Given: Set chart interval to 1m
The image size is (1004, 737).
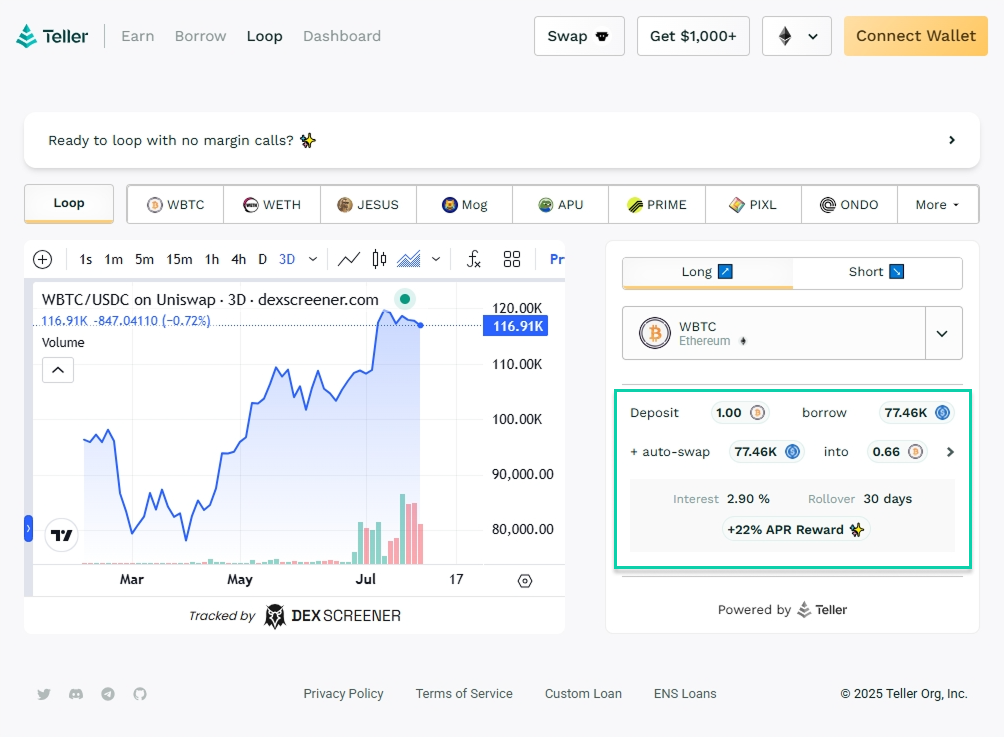Looking at the screenshot, I should [x=113, y=259].
